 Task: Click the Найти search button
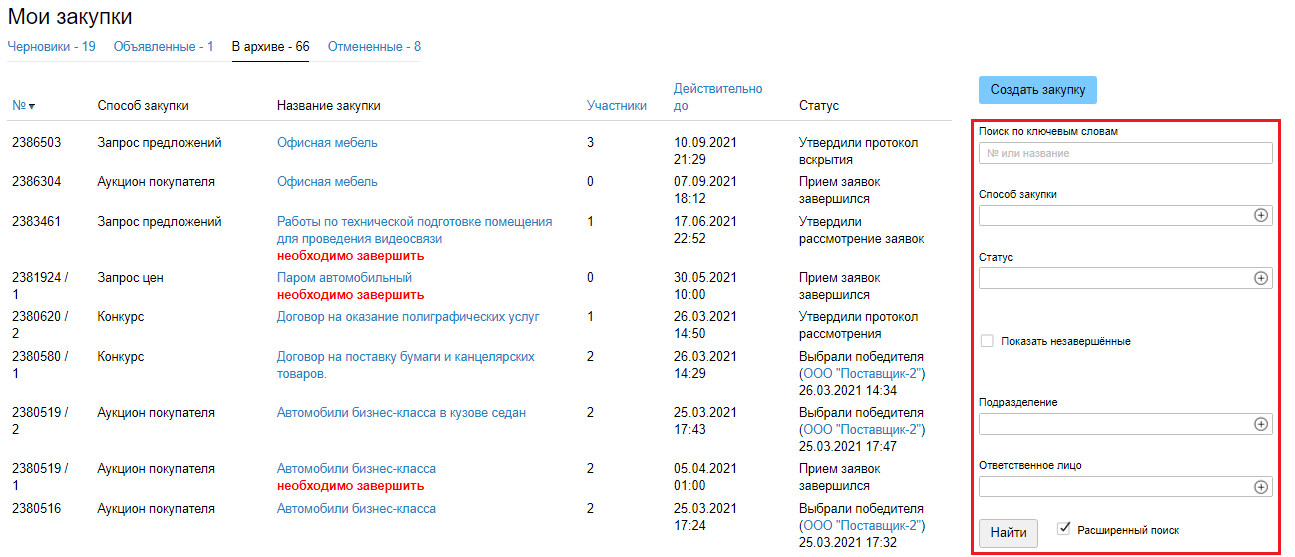point(1008,533)
